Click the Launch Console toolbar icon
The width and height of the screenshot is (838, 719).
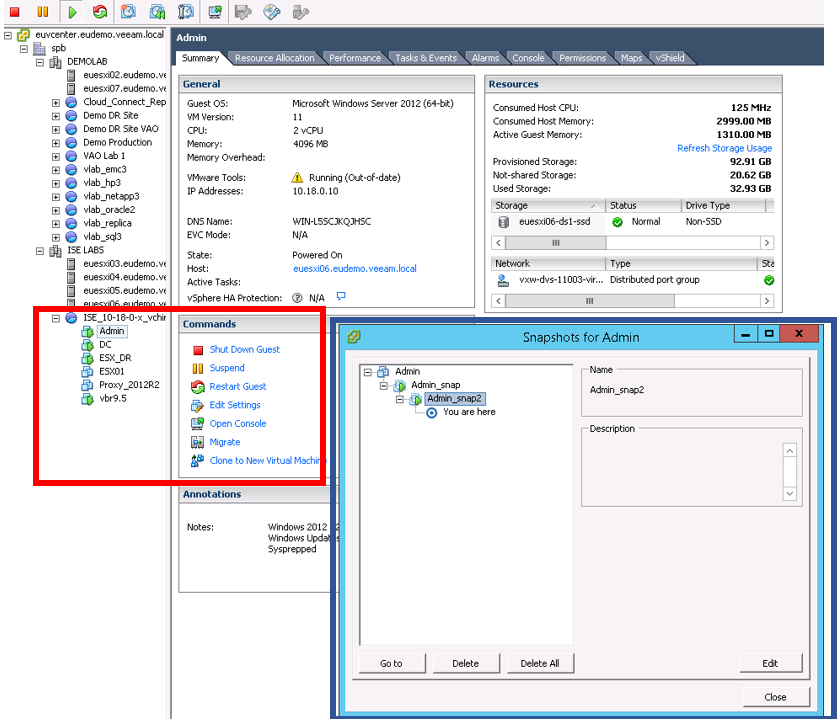pyautogui.click(x=215, y=11)
